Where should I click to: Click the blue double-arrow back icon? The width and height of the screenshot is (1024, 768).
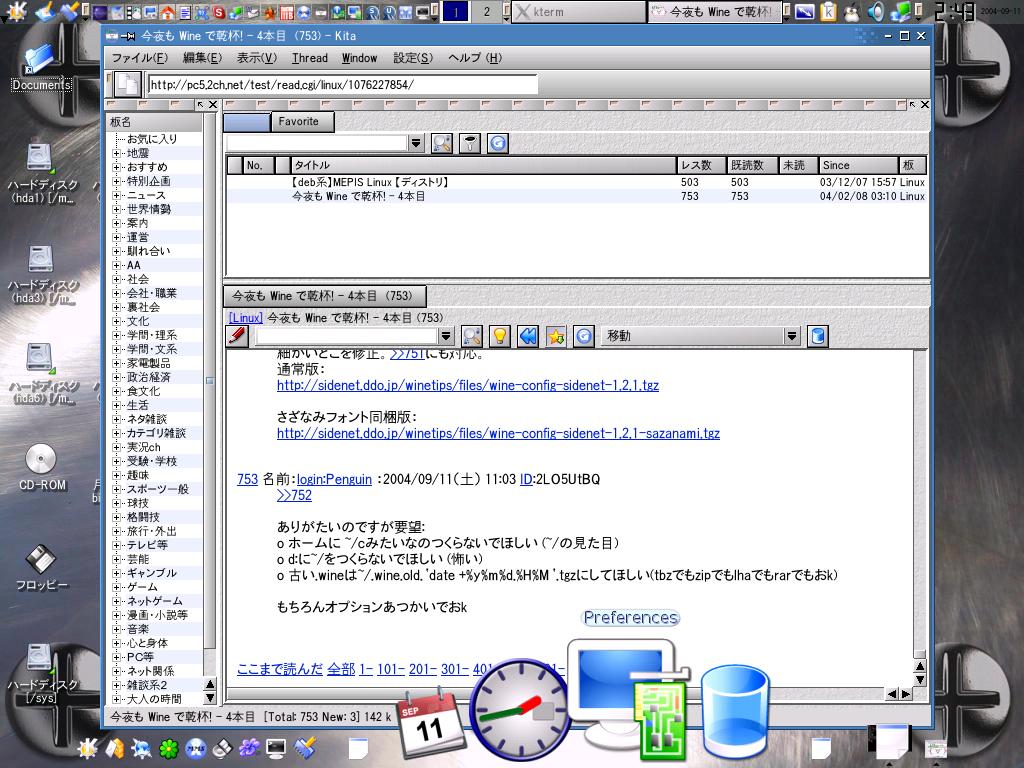tap(528, 336)
